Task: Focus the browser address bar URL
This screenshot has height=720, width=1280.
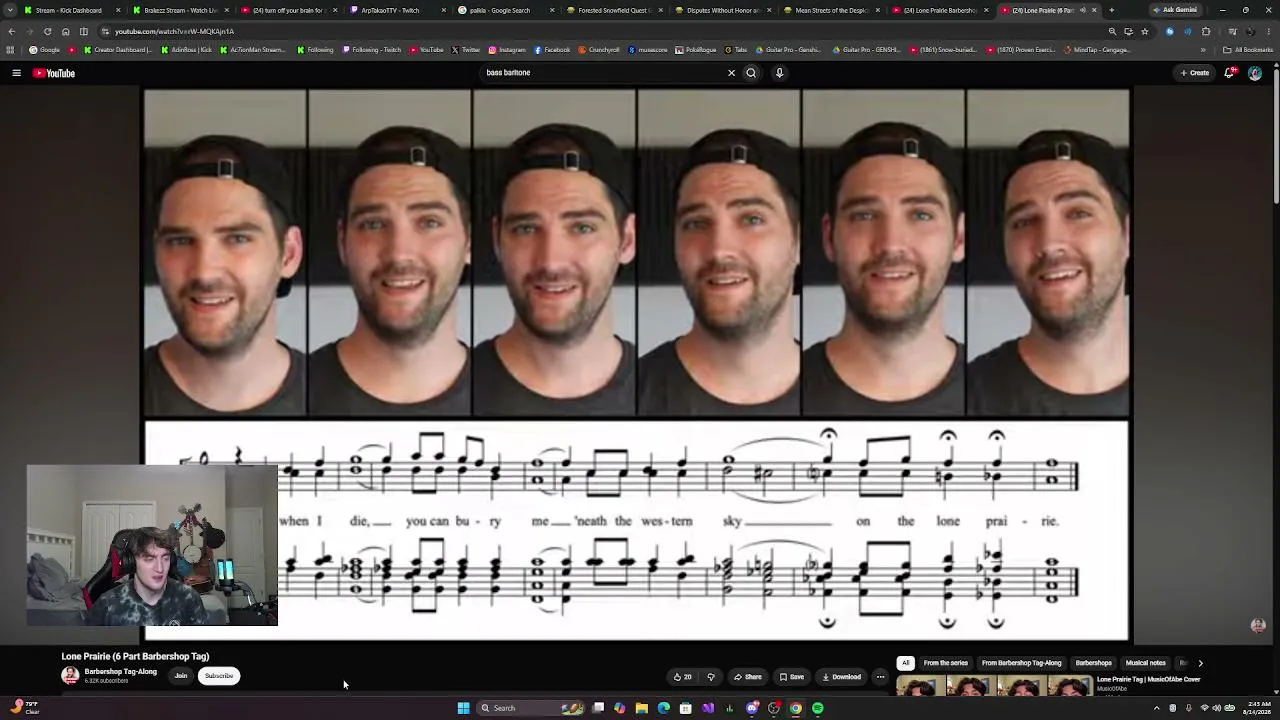Action: [x=174, y=31]
